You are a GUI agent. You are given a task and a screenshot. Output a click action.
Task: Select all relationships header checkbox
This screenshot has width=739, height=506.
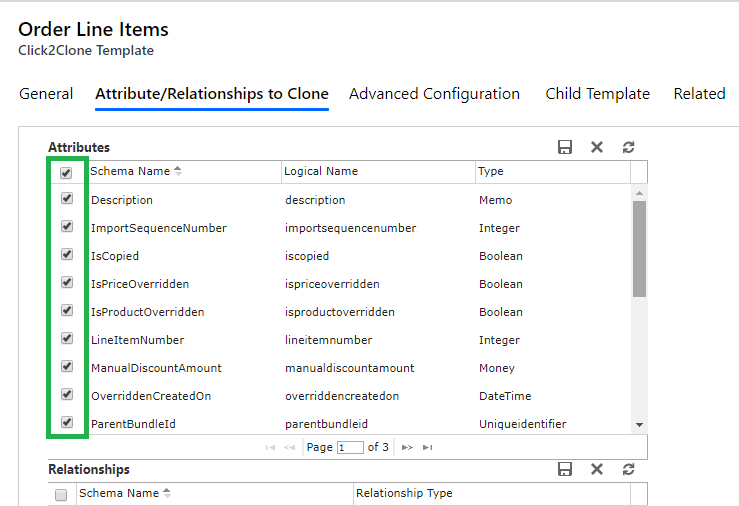[61, 494]
